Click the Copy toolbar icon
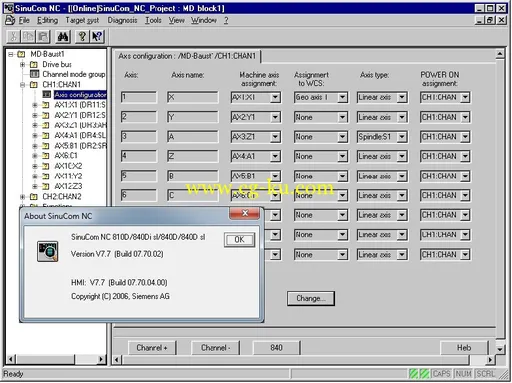The width and height of the screenshot is (512, 383). [x=28, y=36]
